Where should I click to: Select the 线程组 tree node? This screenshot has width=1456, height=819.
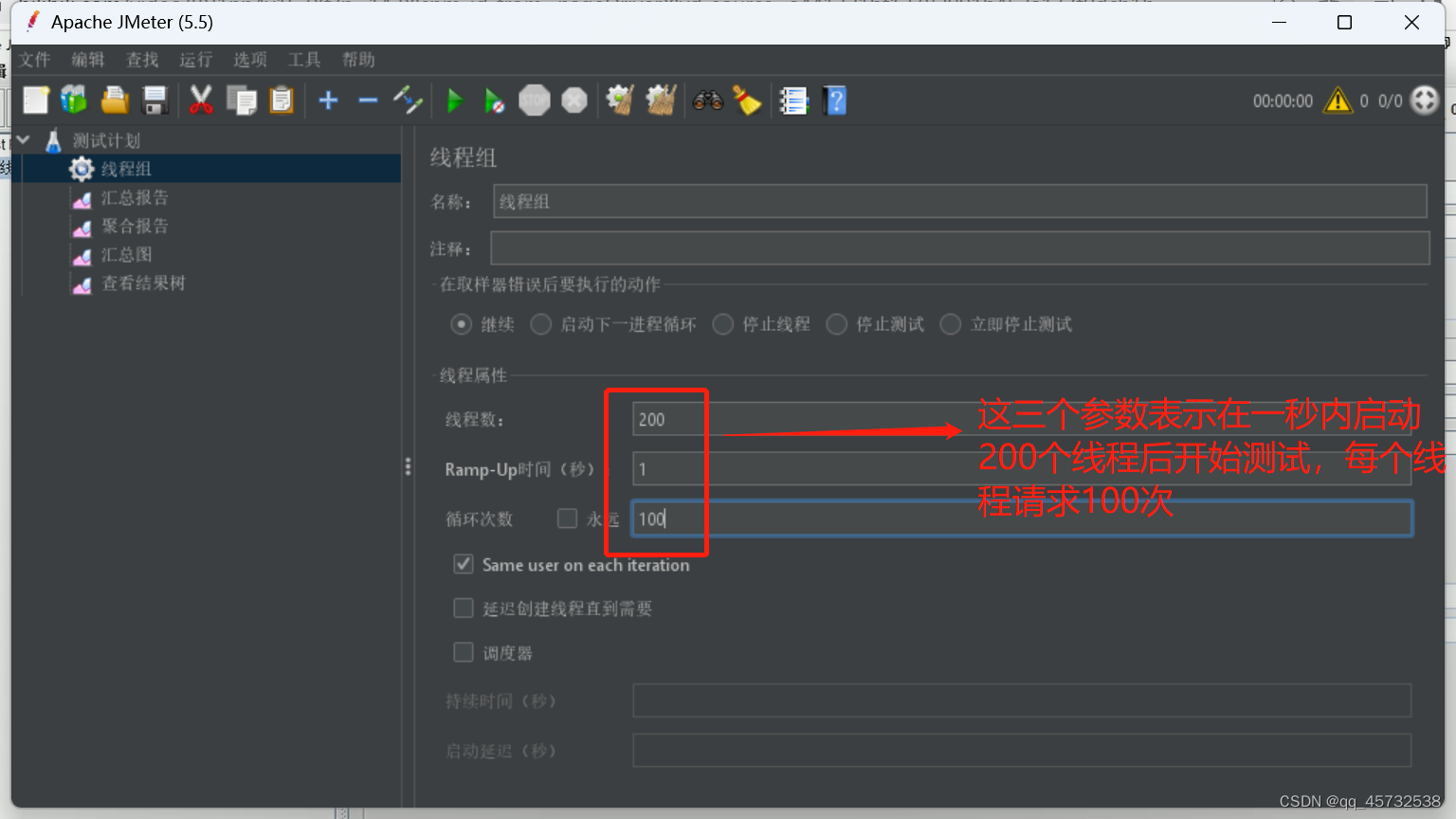[126, 169]
